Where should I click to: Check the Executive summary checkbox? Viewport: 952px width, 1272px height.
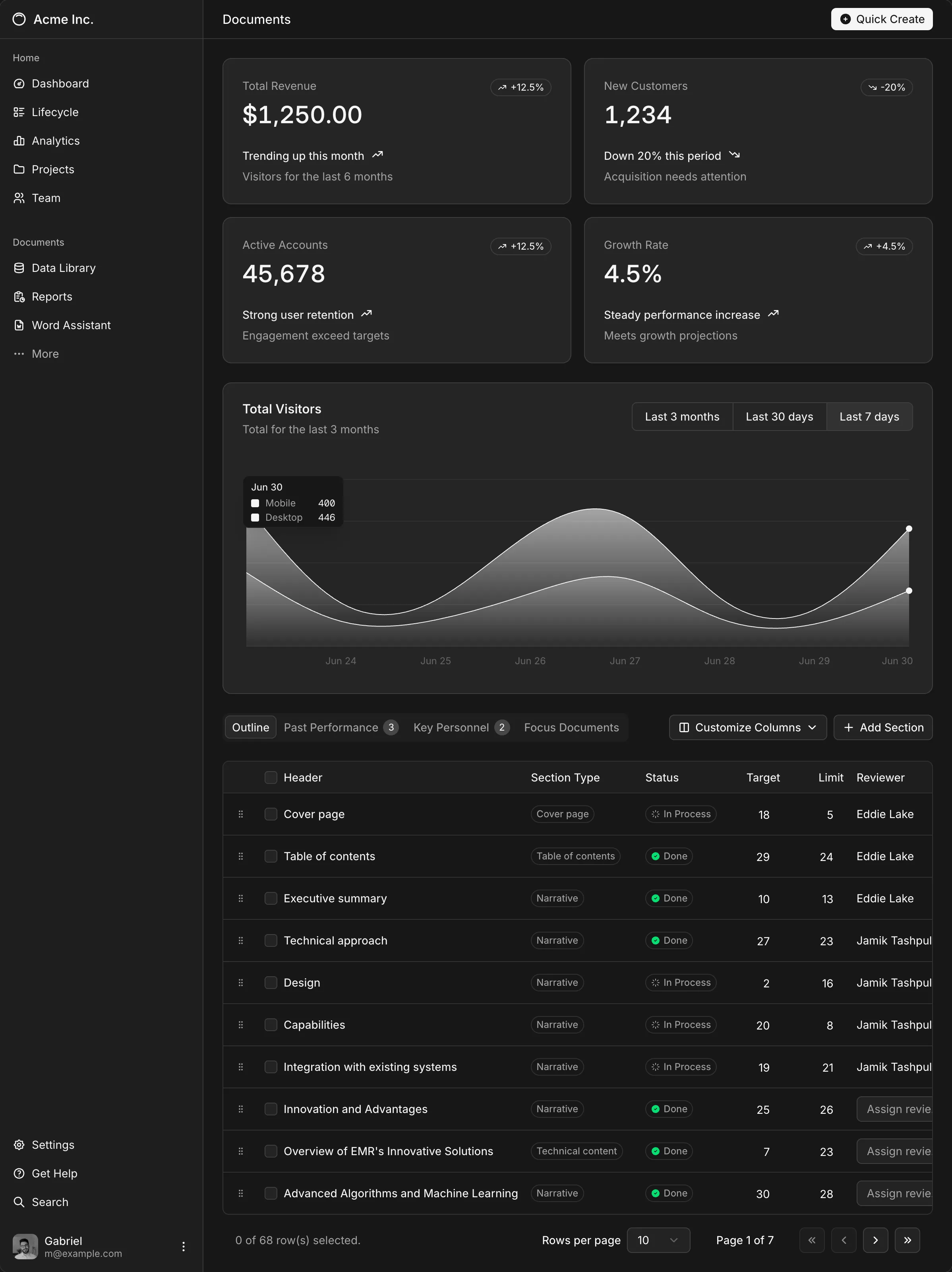click(x=271, y=898)
